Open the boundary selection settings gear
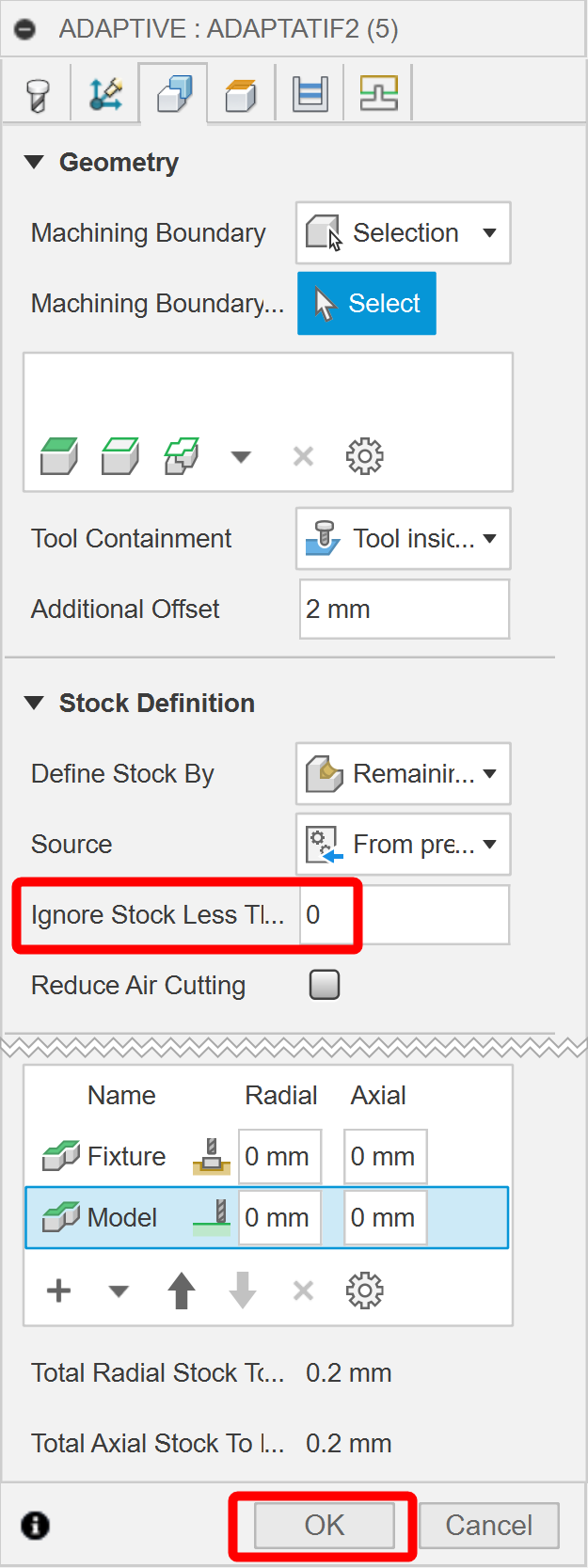The width and height of the screenshot is (588, 1568). (x=365, y=455)
